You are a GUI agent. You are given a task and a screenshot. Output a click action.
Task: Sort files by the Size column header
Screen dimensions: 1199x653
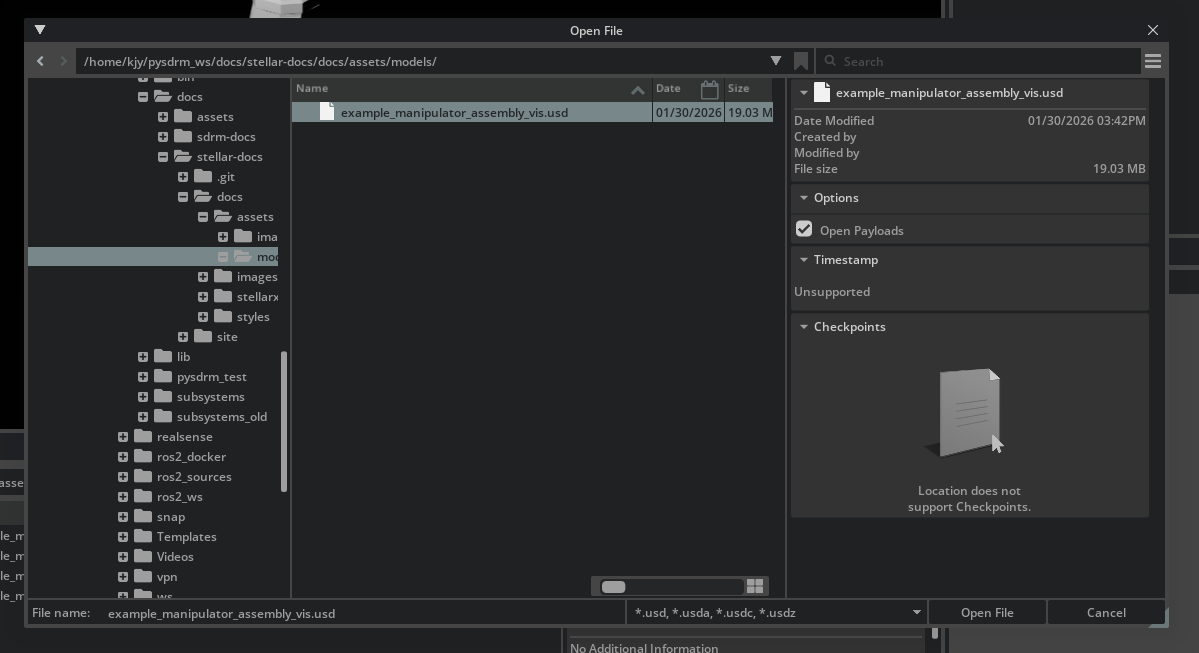click(747, 89)
